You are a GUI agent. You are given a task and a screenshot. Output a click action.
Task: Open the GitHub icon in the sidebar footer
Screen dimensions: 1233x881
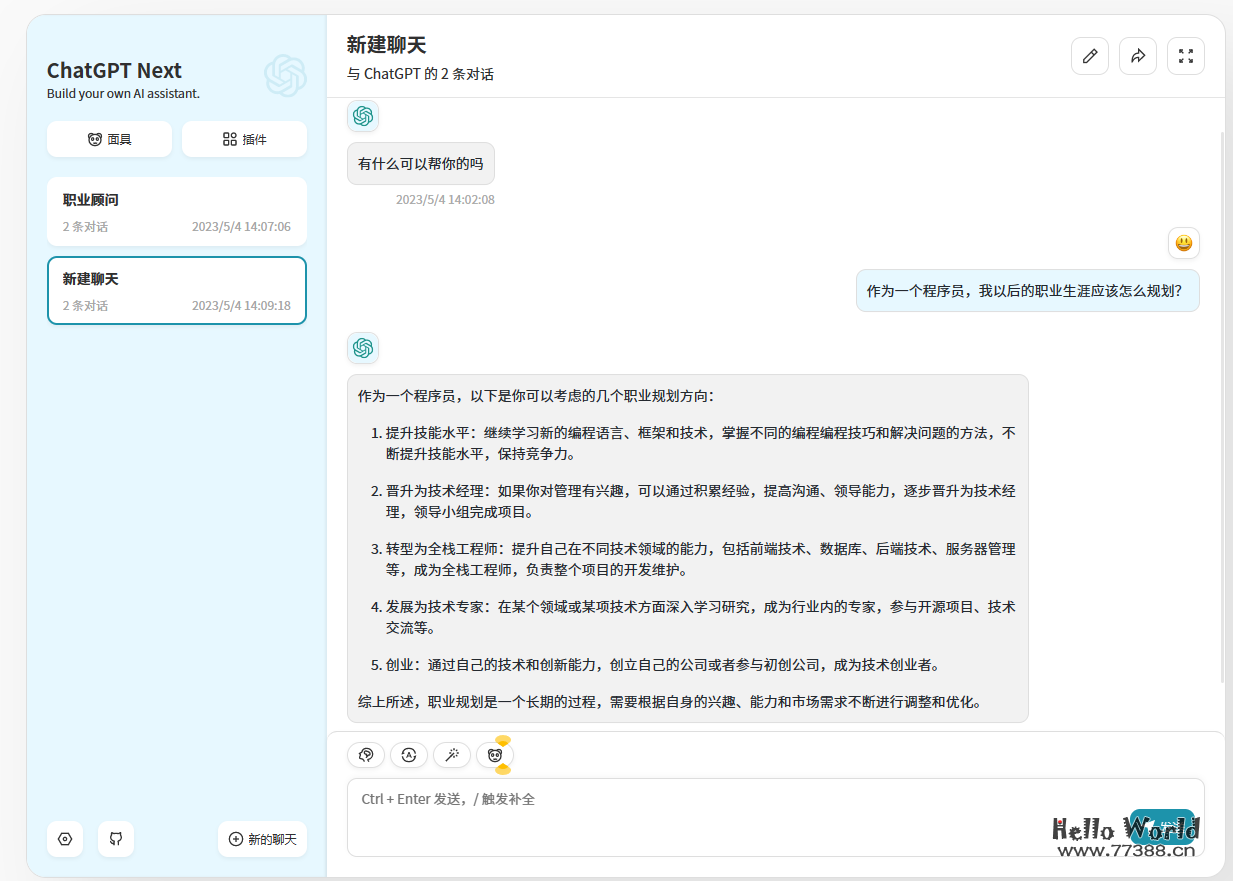click(x=116, y=839)
